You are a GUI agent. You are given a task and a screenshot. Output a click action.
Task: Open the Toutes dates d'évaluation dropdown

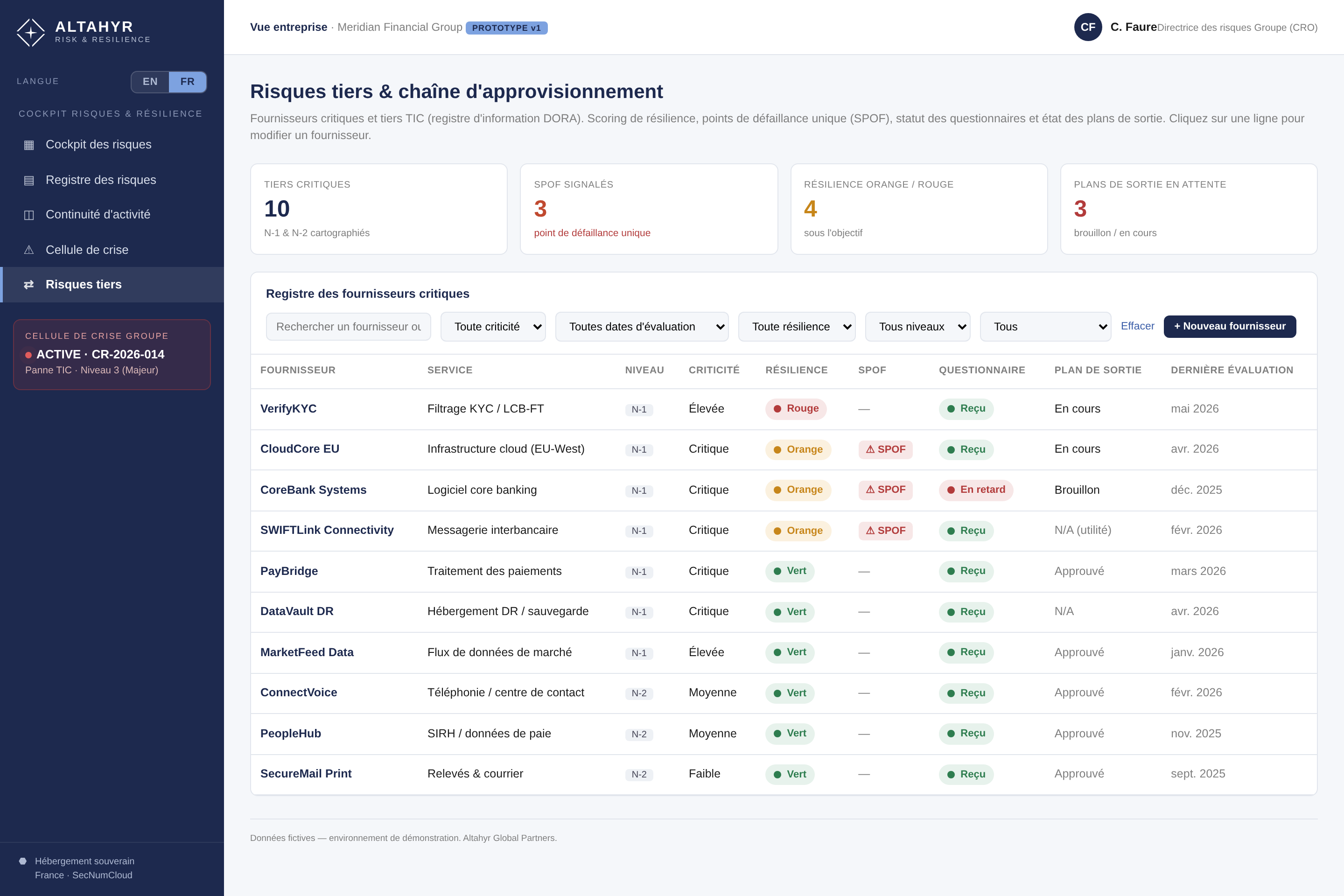pyautogui.click(x=642, y=327)
